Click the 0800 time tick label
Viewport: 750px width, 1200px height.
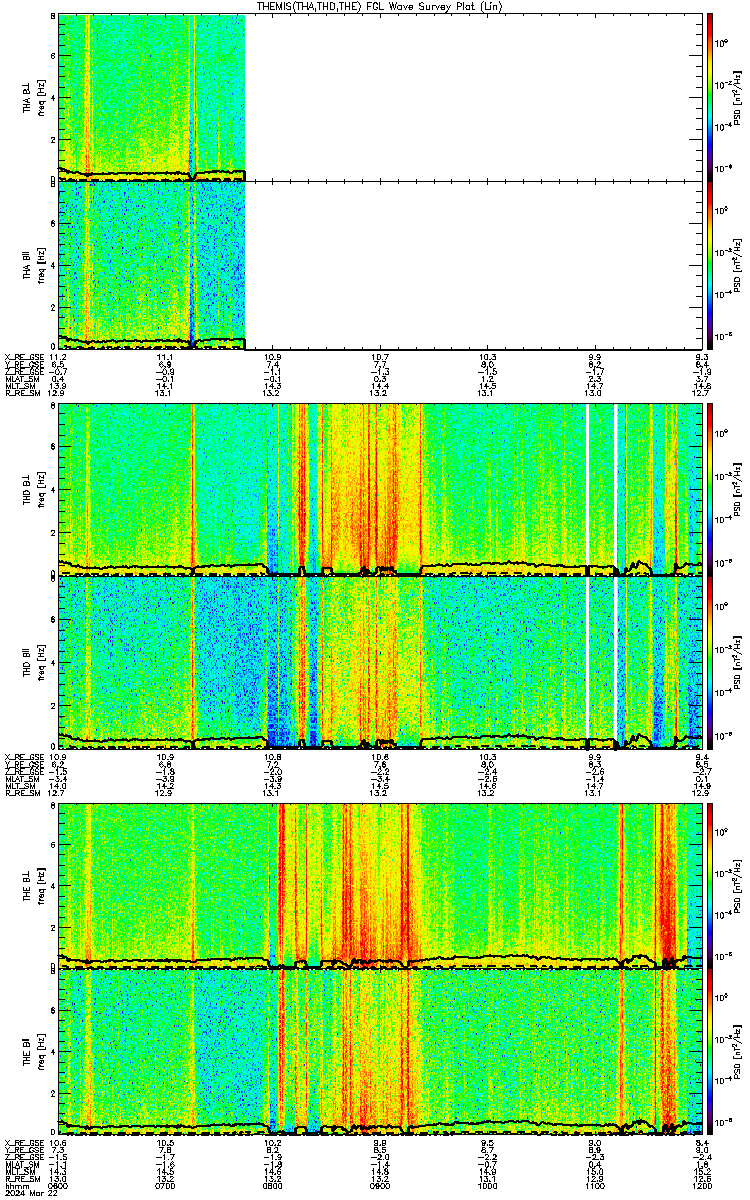pyautogui.click(x=272, y=1185)
